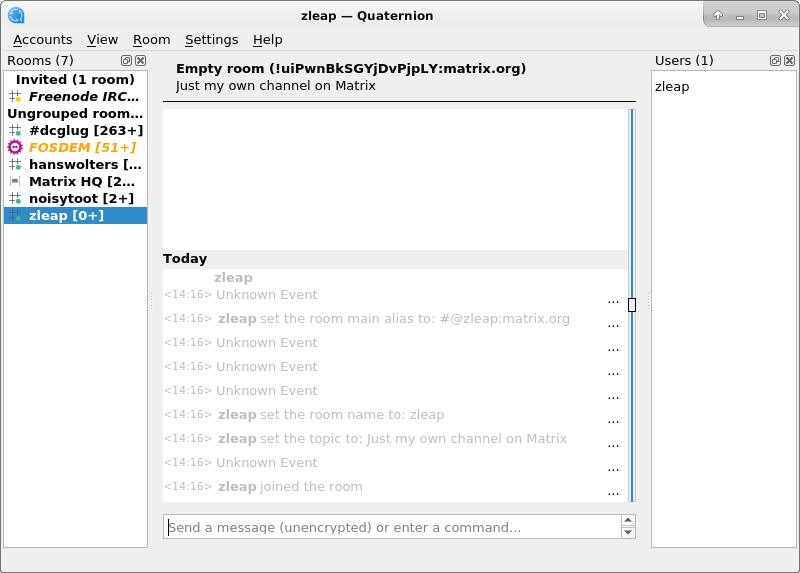
Task: Close the Users panel
Action: [789, 61]
